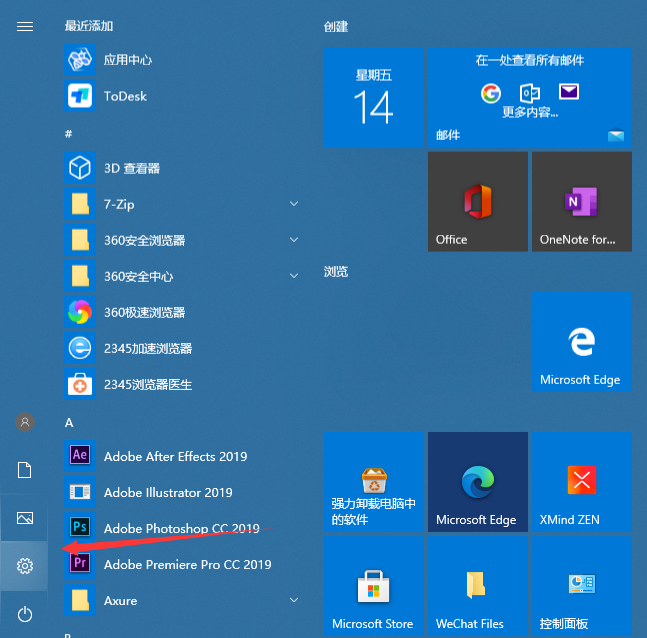Launch the ToDesk app icon
Viewport: 647px width, 638px height.
tap(80, 96)
